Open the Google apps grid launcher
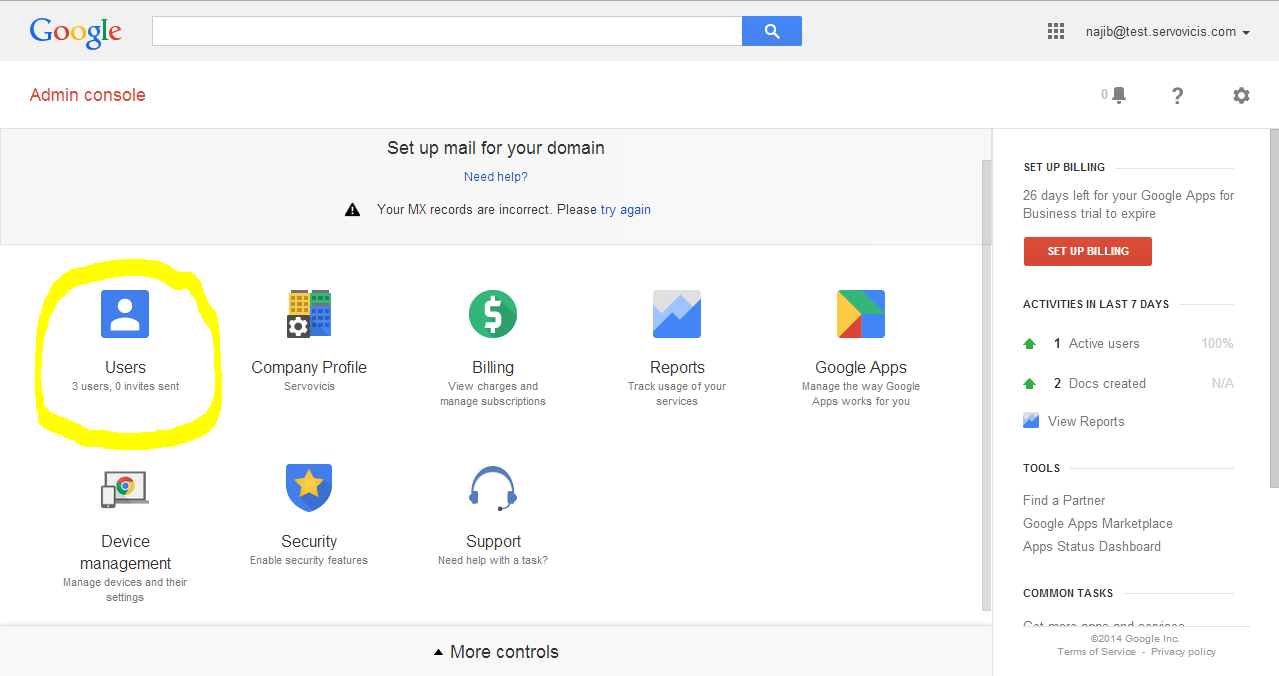The width and height of the screenshot is (1279, 676). 1056,31
